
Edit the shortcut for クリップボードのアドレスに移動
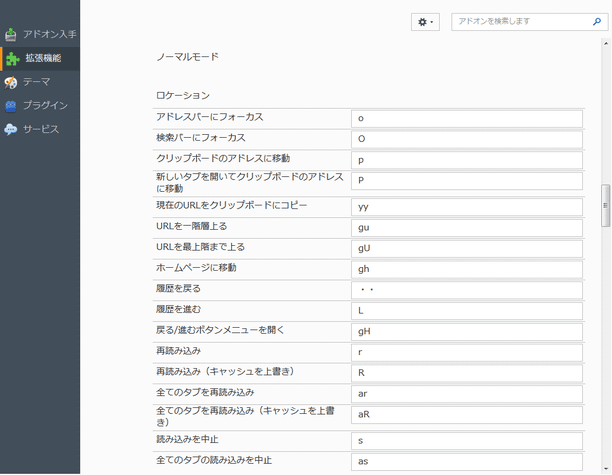[467, 160]
